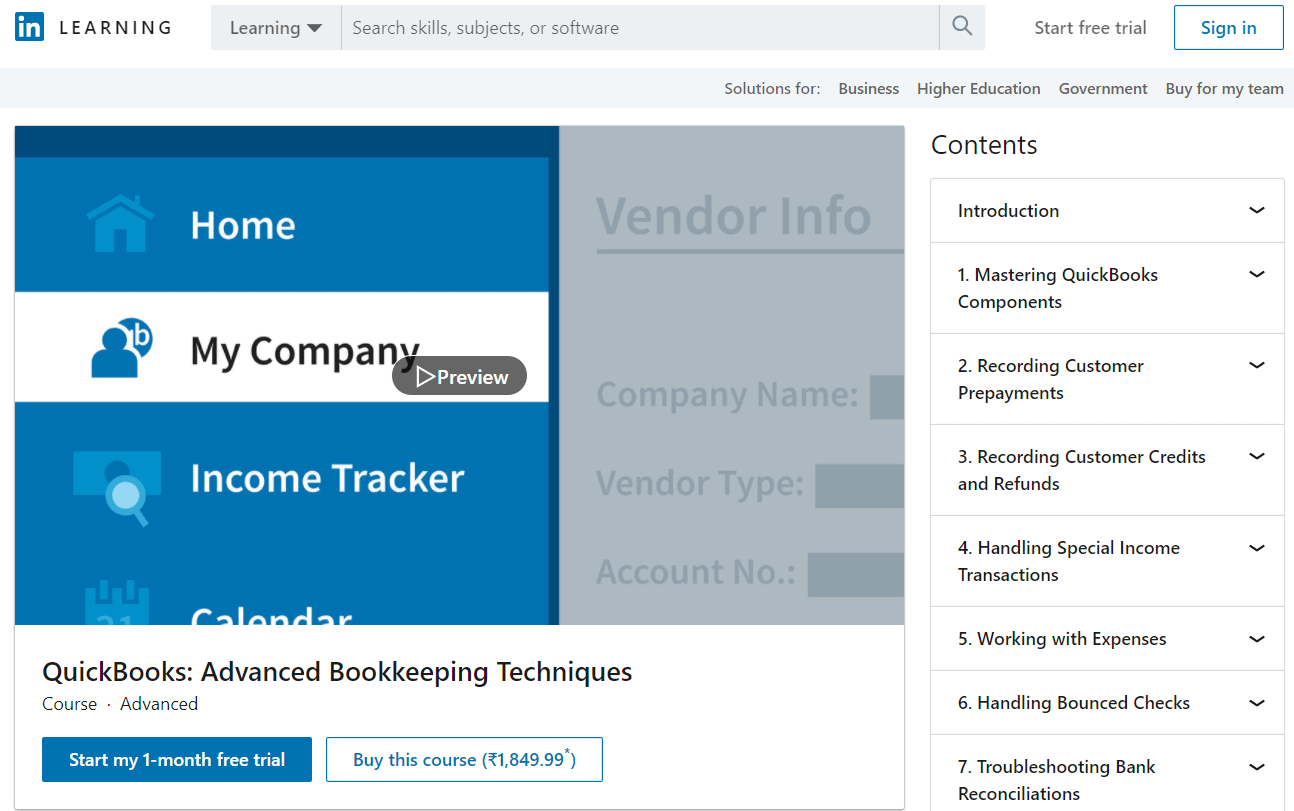Expand Handling Special Income Transactions
1294x811 pixels.
click(x=1107, y=561)
